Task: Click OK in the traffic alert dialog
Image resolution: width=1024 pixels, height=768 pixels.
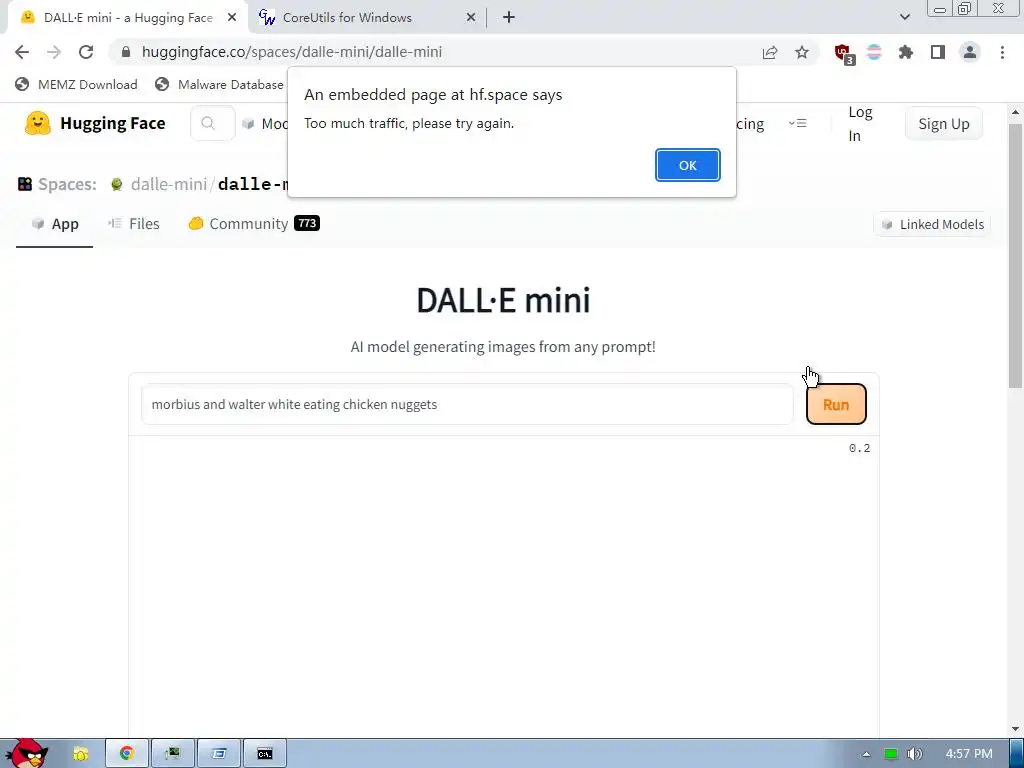Action: pos(688,165)
